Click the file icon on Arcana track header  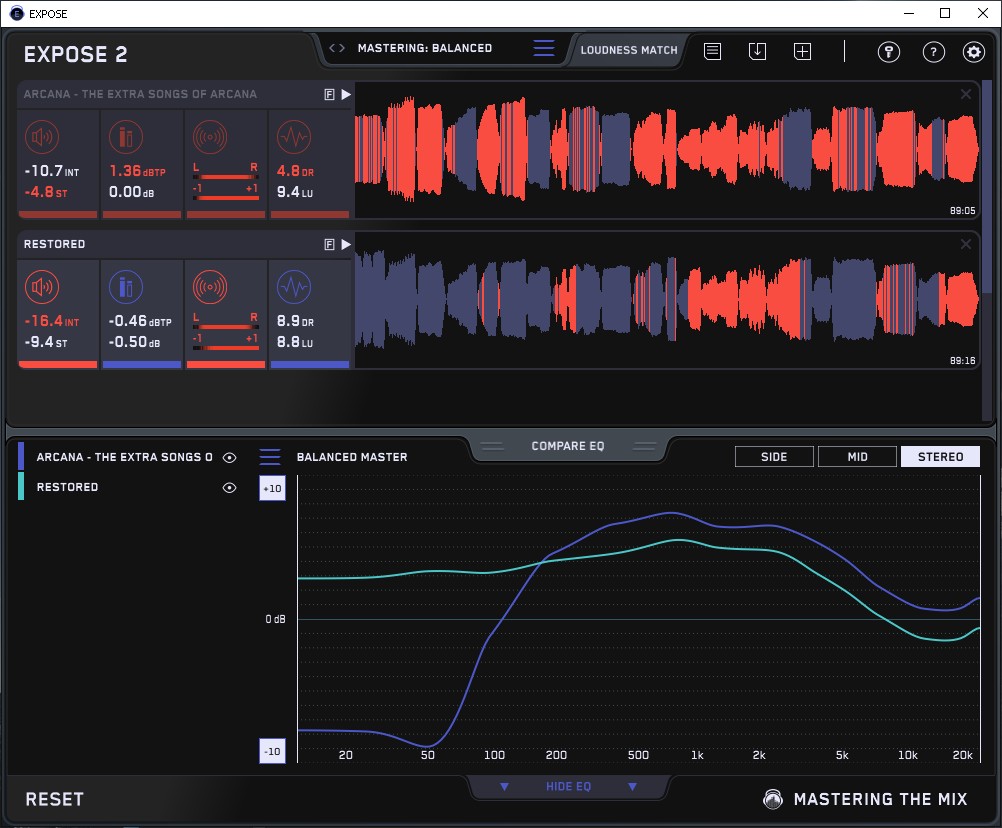coord(330,95)
